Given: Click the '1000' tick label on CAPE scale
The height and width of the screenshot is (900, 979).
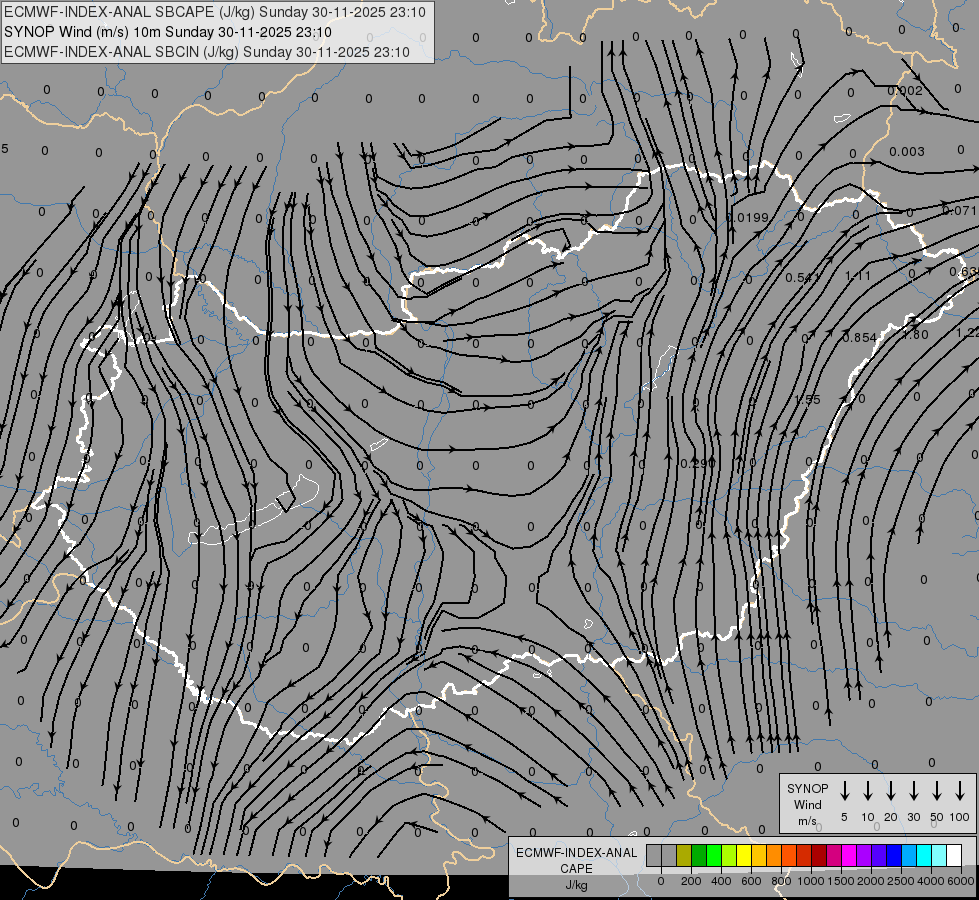Looking at the screenshot, I should coord(811,881).
